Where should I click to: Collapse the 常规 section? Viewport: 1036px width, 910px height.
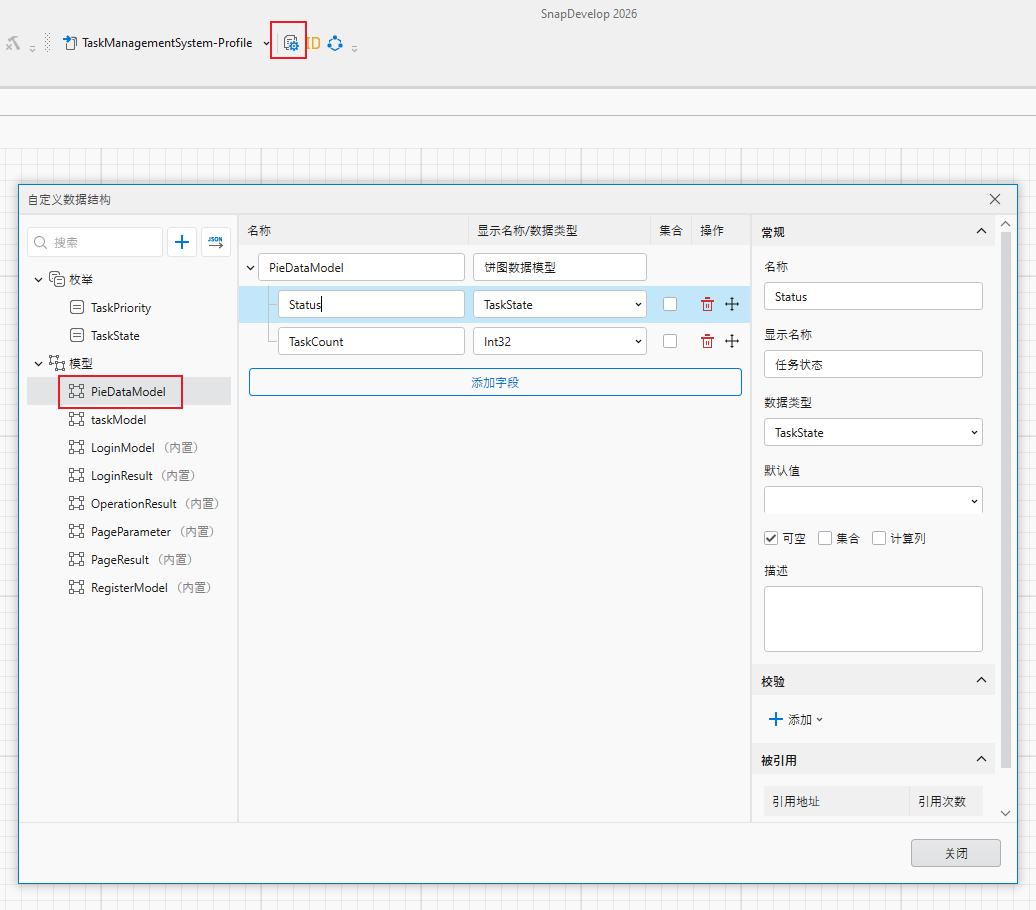click(981, 231)
